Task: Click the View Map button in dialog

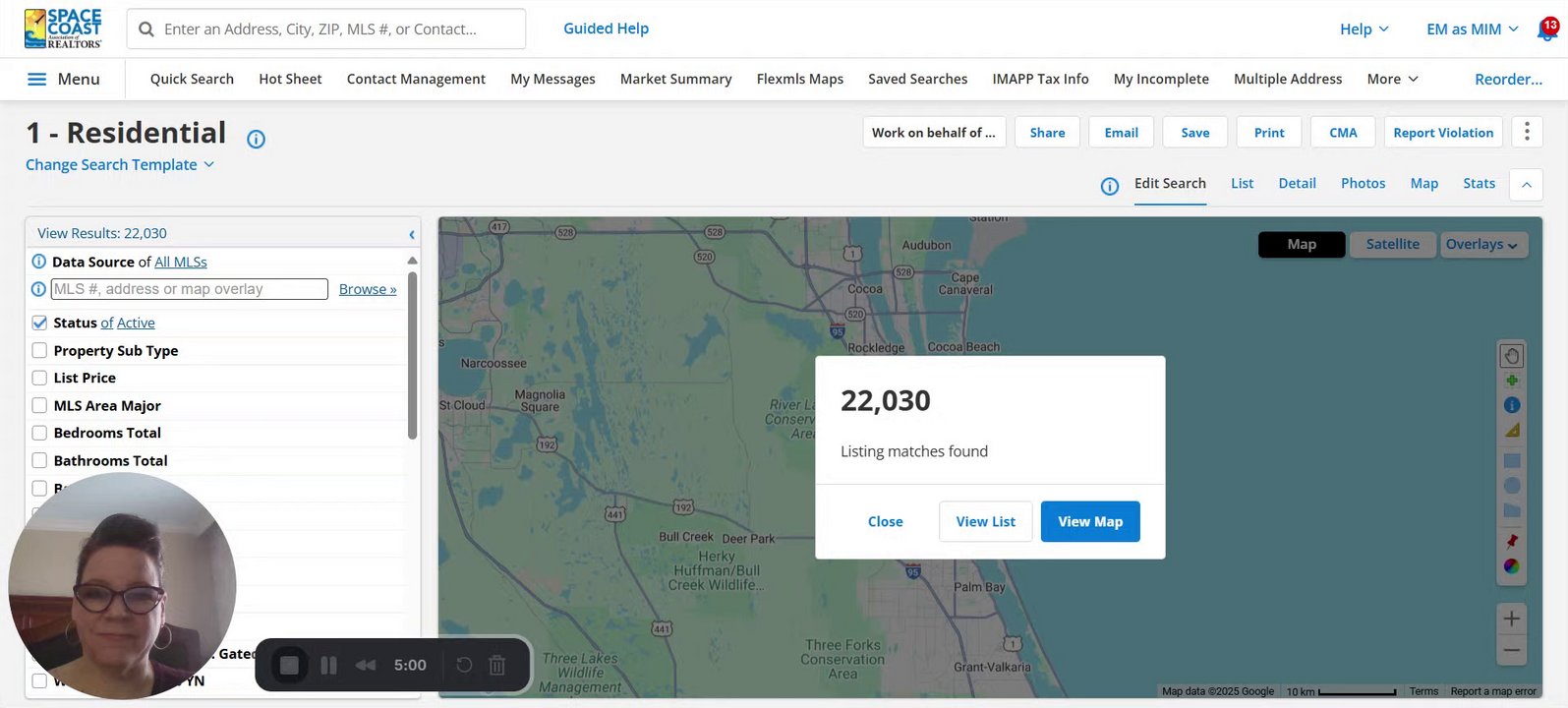Action: point(1090,521)
